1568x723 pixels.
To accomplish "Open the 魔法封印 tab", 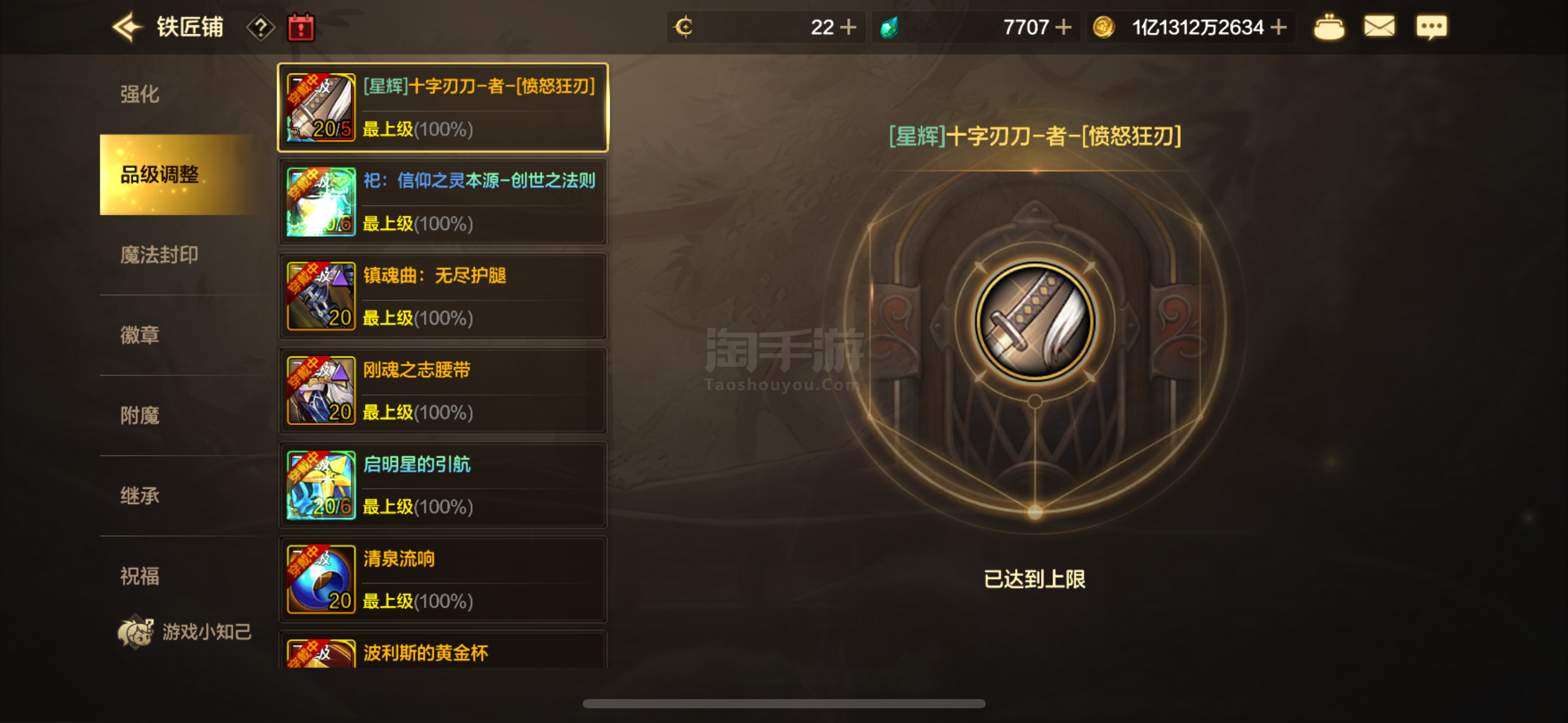I will tap(159, 255).
